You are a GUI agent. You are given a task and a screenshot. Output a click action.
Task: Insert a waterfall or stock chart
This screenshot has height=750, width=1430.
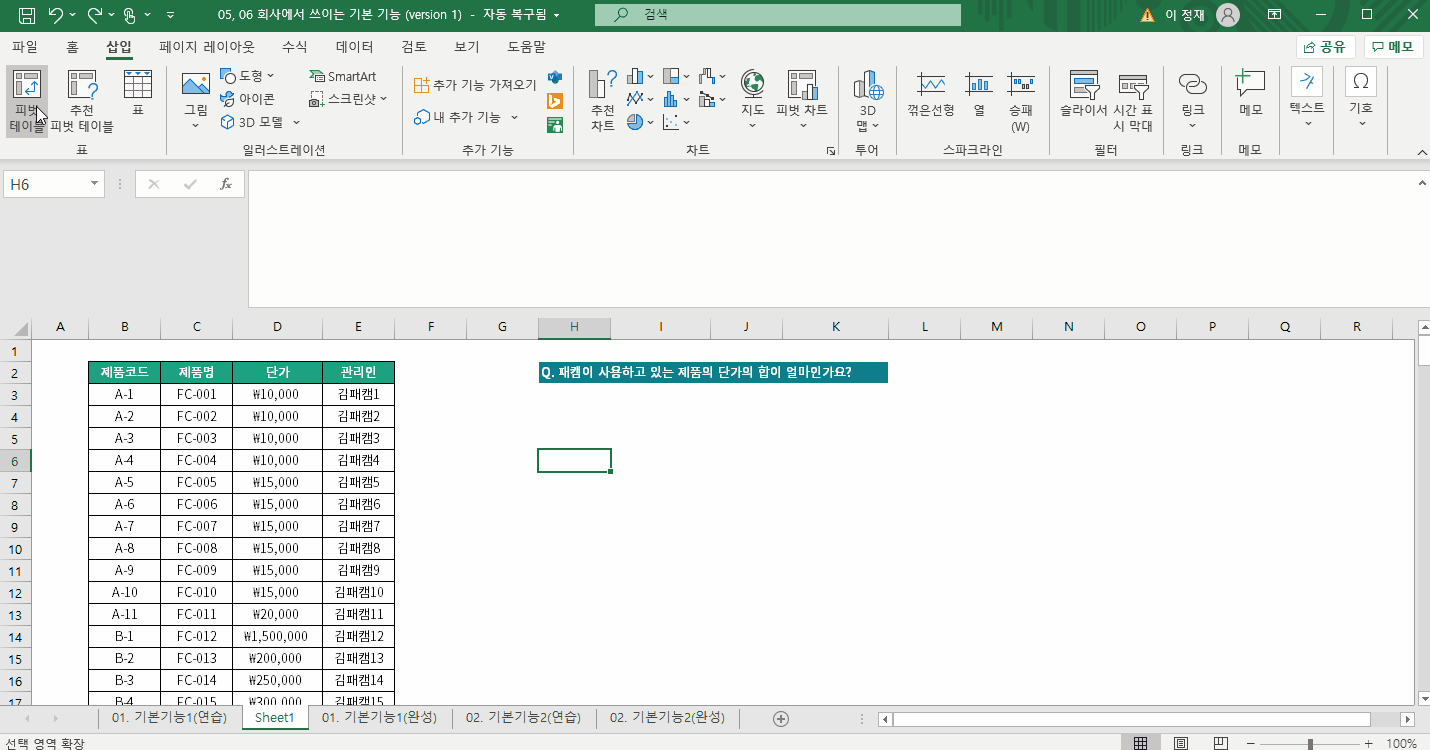(712, 76)
